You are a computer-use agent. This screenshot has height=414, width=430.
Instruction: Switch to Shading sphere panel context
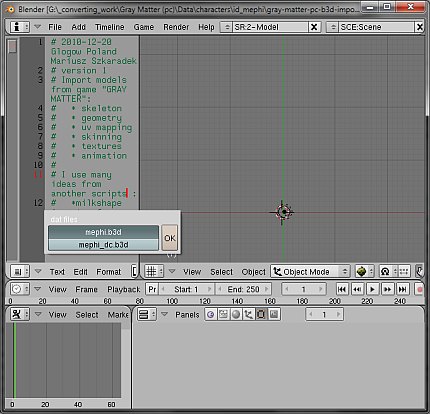(x=236, y=314)
